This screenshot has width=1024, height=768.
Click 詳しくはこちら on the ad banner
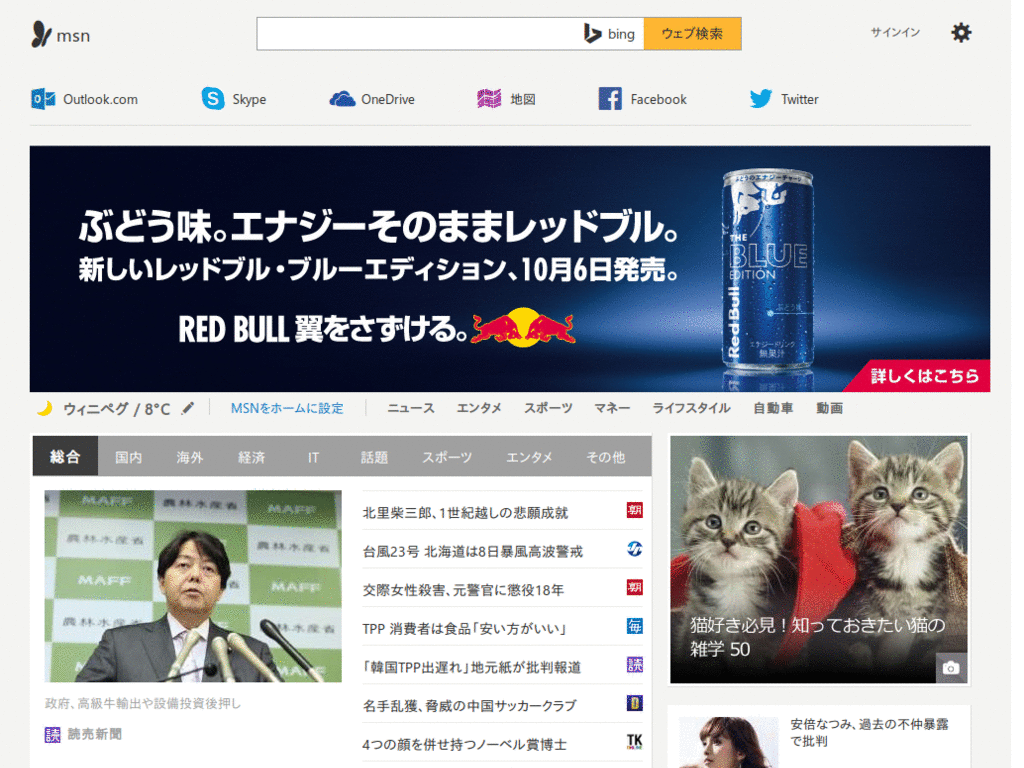click(924, 376)
